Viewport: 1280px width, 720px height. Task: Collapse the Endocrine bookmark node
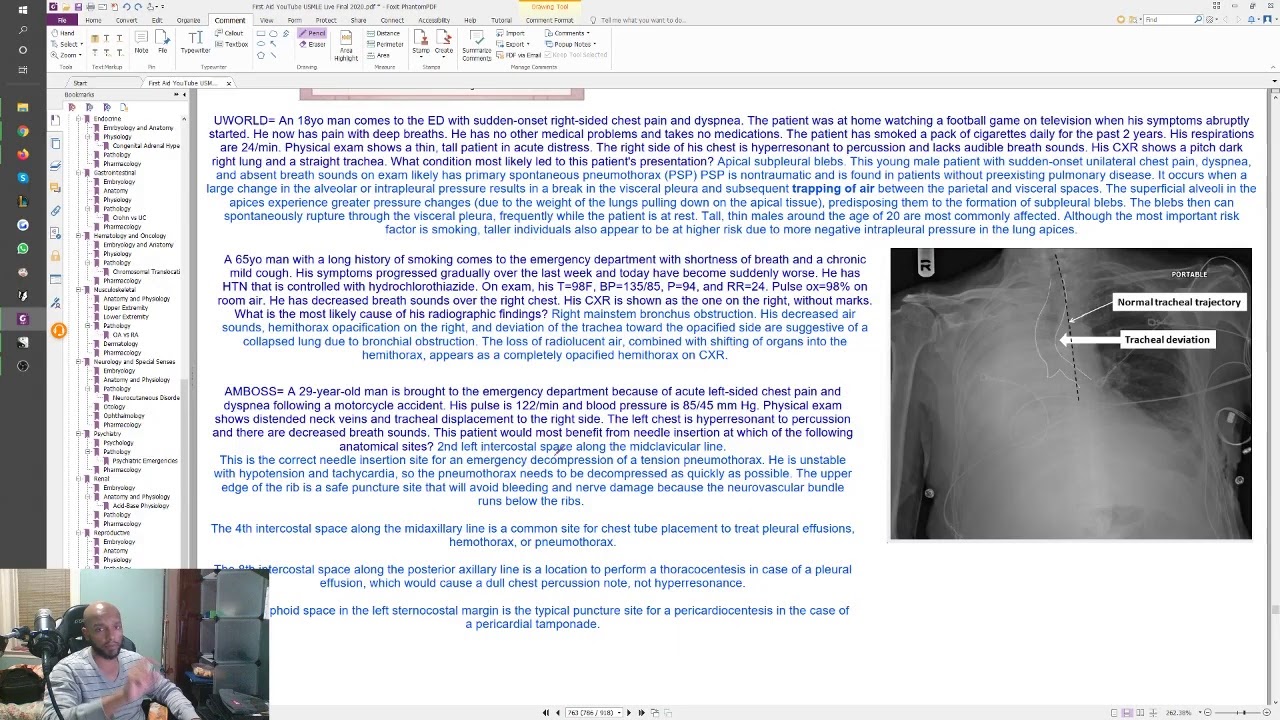point(78,119)
